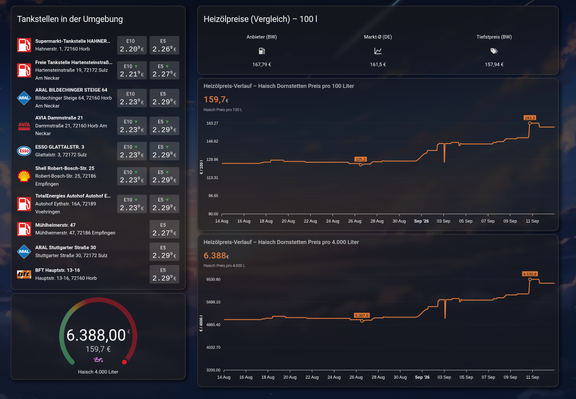Click the 'Anbieter (BW)' label
Image resolution: width=576 pixels, height=399 pixels.
click(262, 37)
